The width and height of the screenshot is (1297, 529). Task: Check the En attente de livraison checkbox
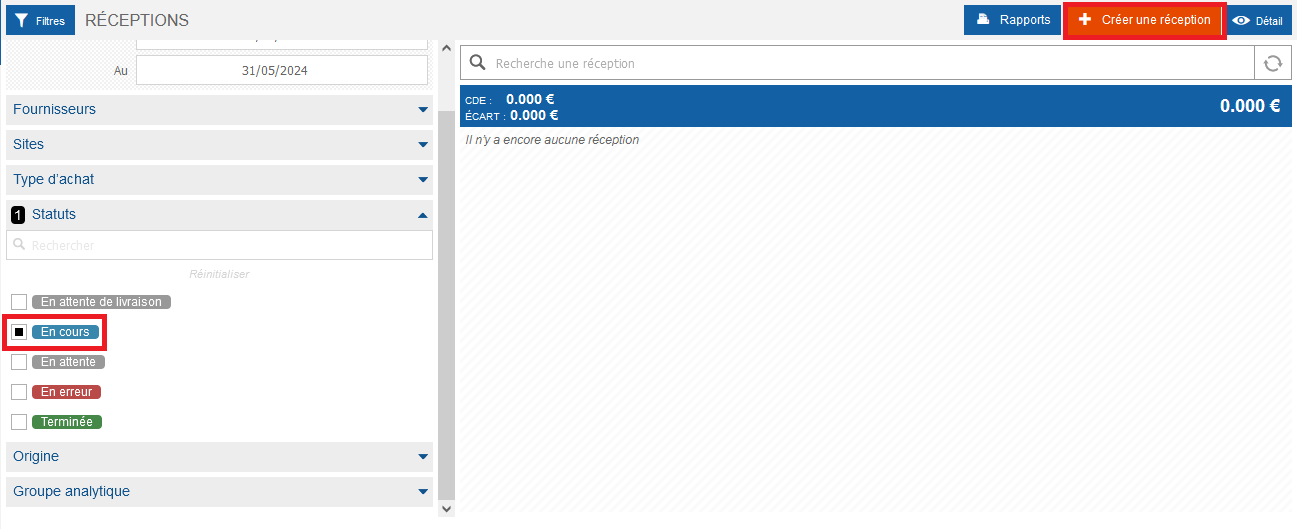19,302
